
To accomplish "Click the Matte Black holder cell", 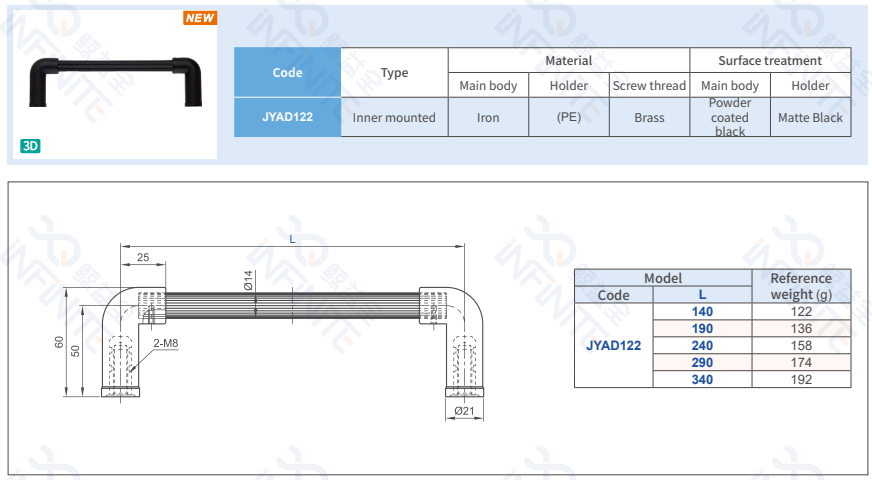I will coord(810,117).
